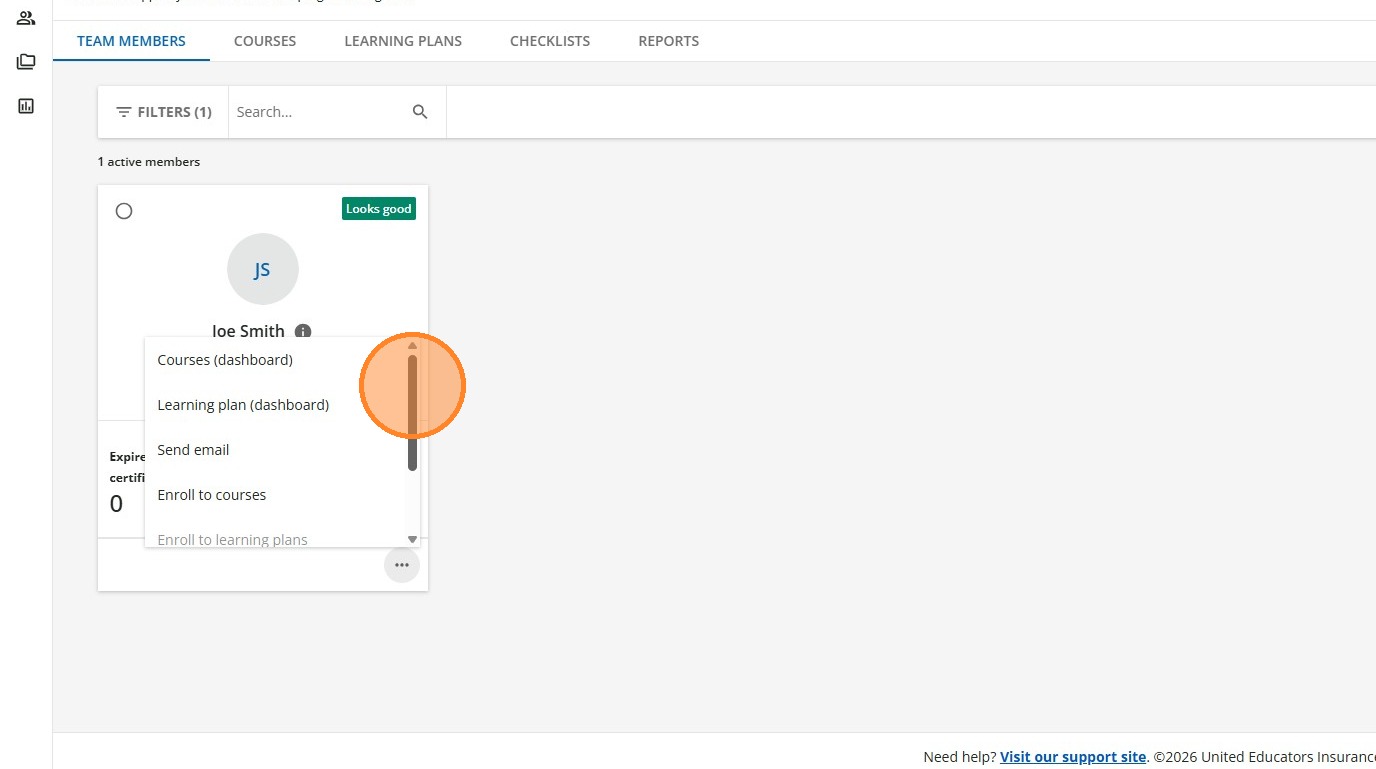
Task: Click the 1 active members text
Action: pos(149,162)
